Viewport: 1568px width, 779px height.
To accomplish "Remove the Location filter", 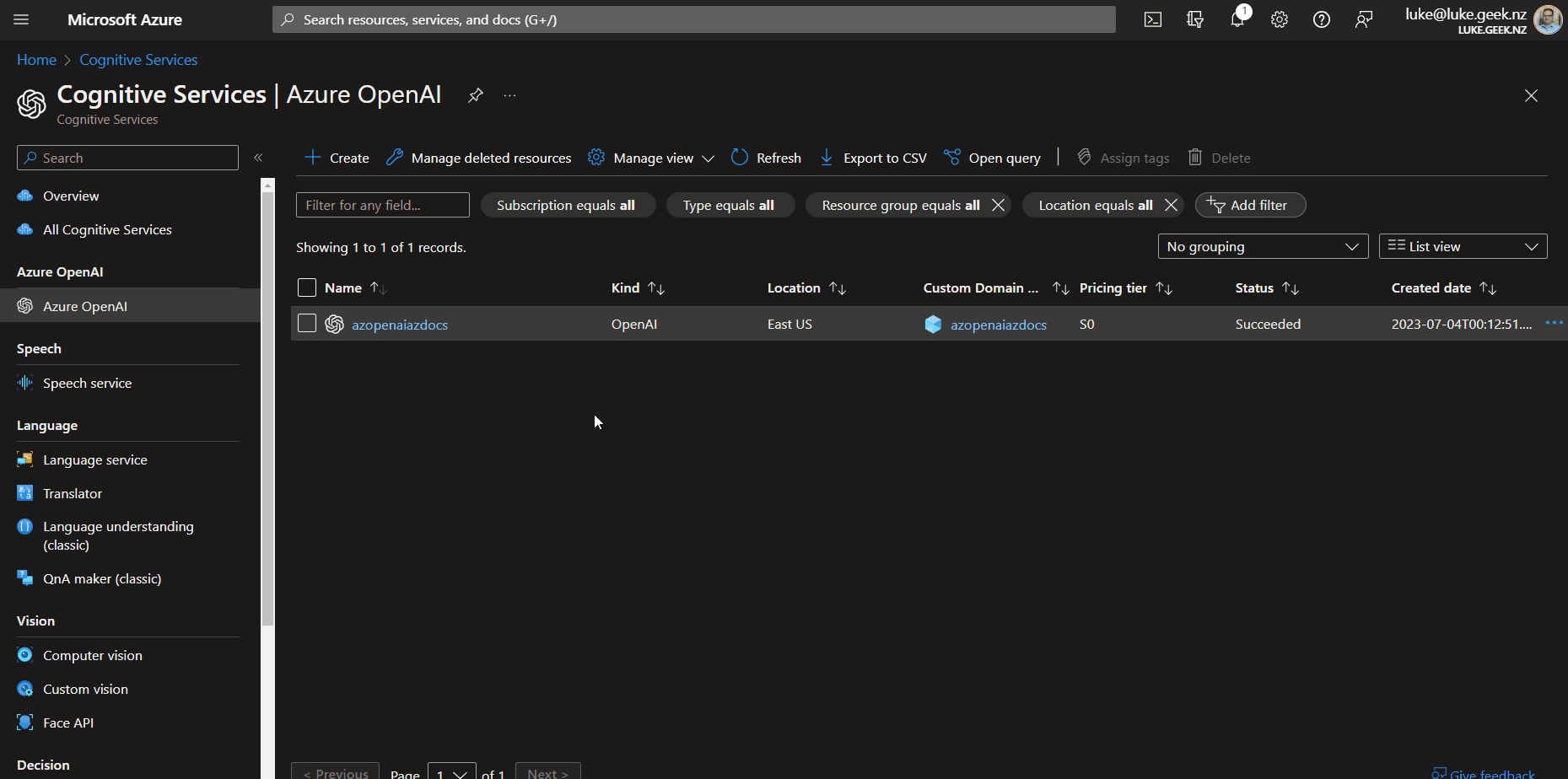I will pos(1171,205).
